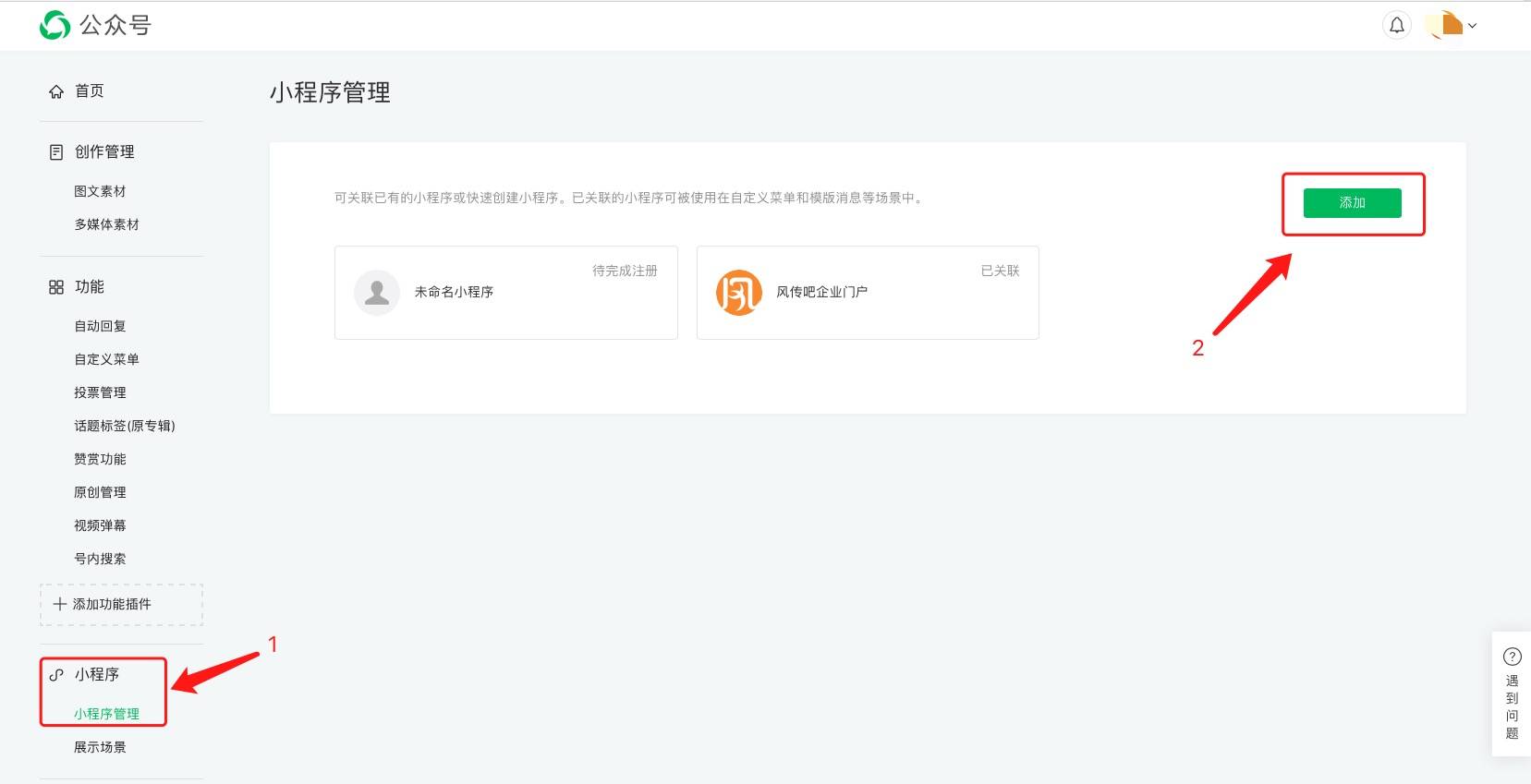Select the 功能 section heading
1531x784 pixels.
click(90, 286)
